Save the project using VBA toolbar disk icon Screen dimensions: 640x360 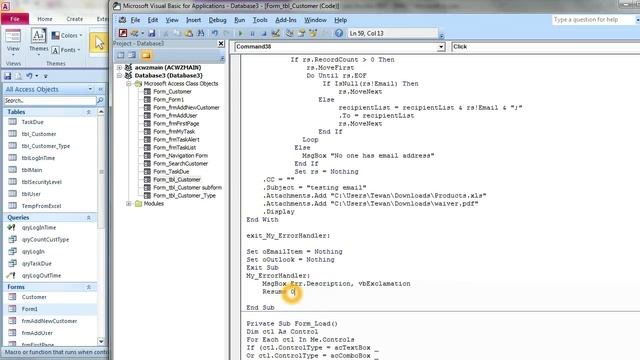pyautogui.click(x=151, y=33)
